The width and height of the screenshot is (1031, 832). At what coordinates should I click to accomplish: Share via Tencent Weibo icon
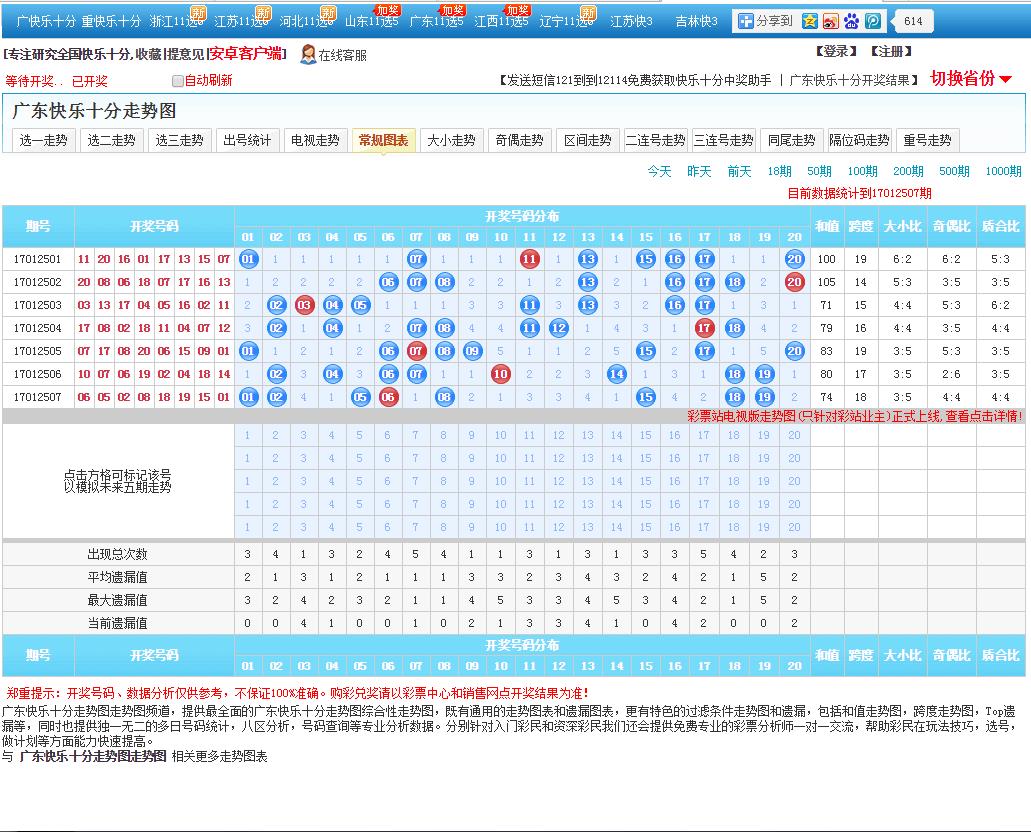(873, 21)
